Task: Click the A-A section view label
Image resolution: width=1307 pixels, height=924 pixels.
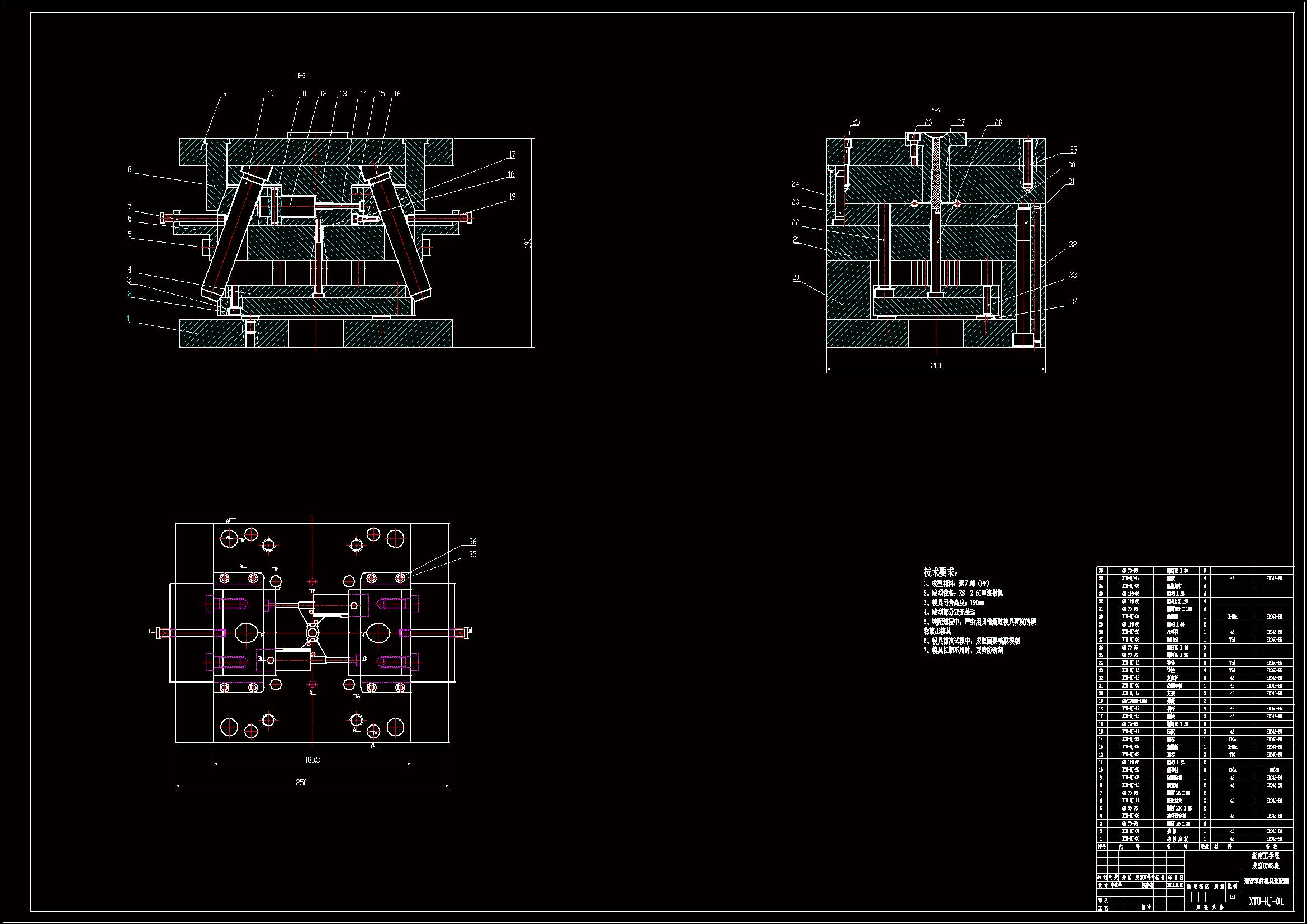Action: coord(935,111)
